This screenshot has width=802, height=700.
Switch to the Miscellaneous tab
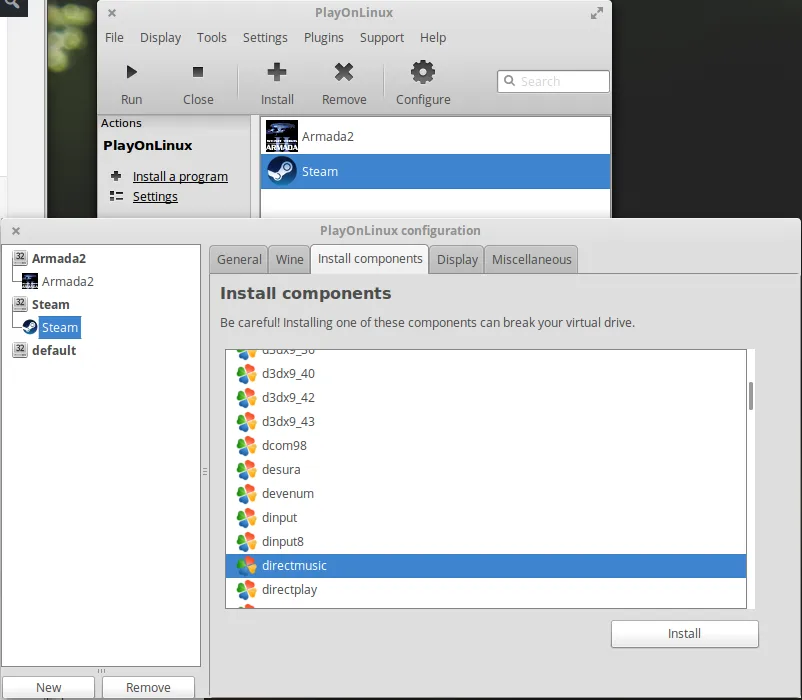pyautogui.click(x=531, y=259)
